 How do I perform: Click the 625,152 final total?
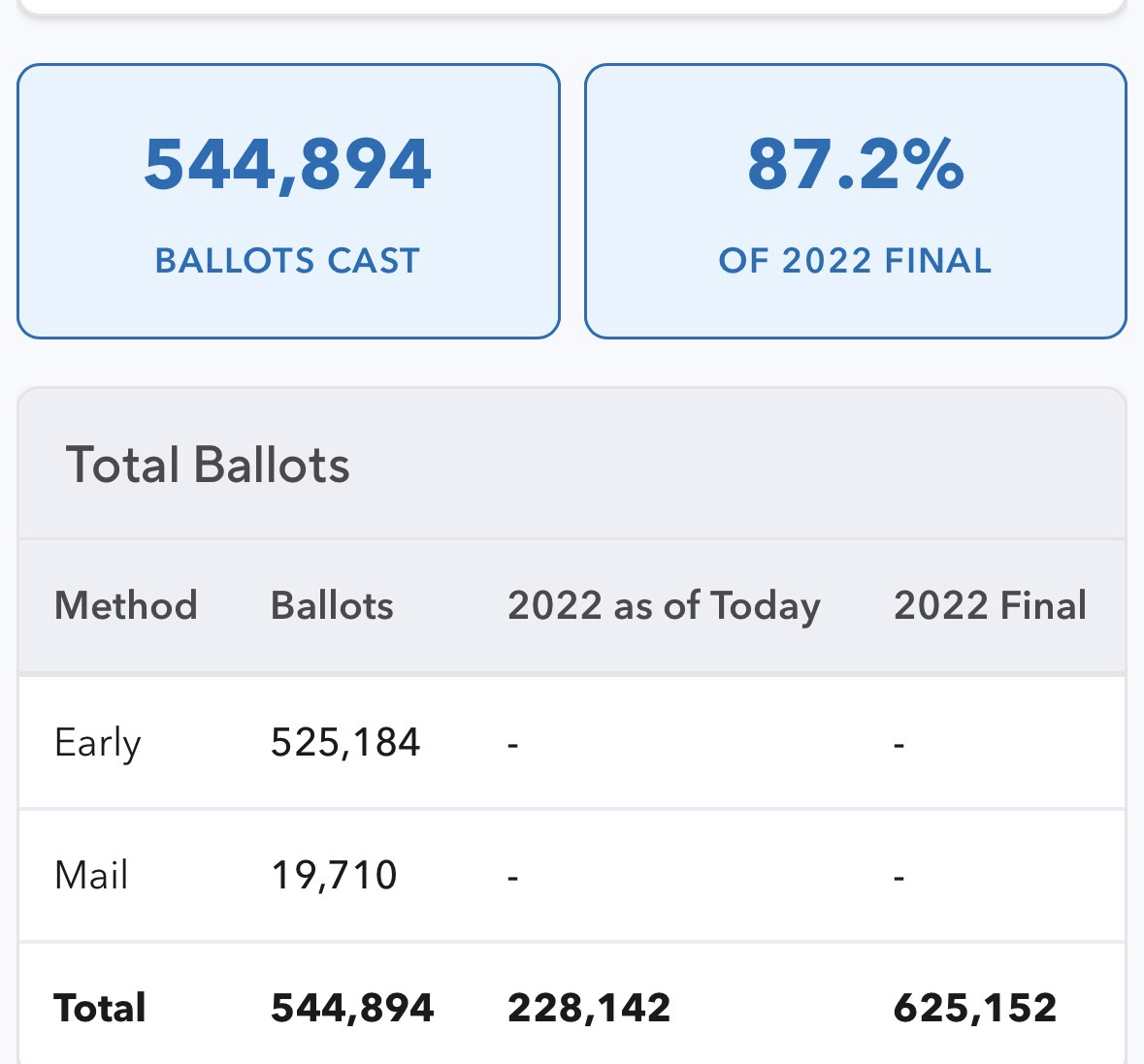975,1009
